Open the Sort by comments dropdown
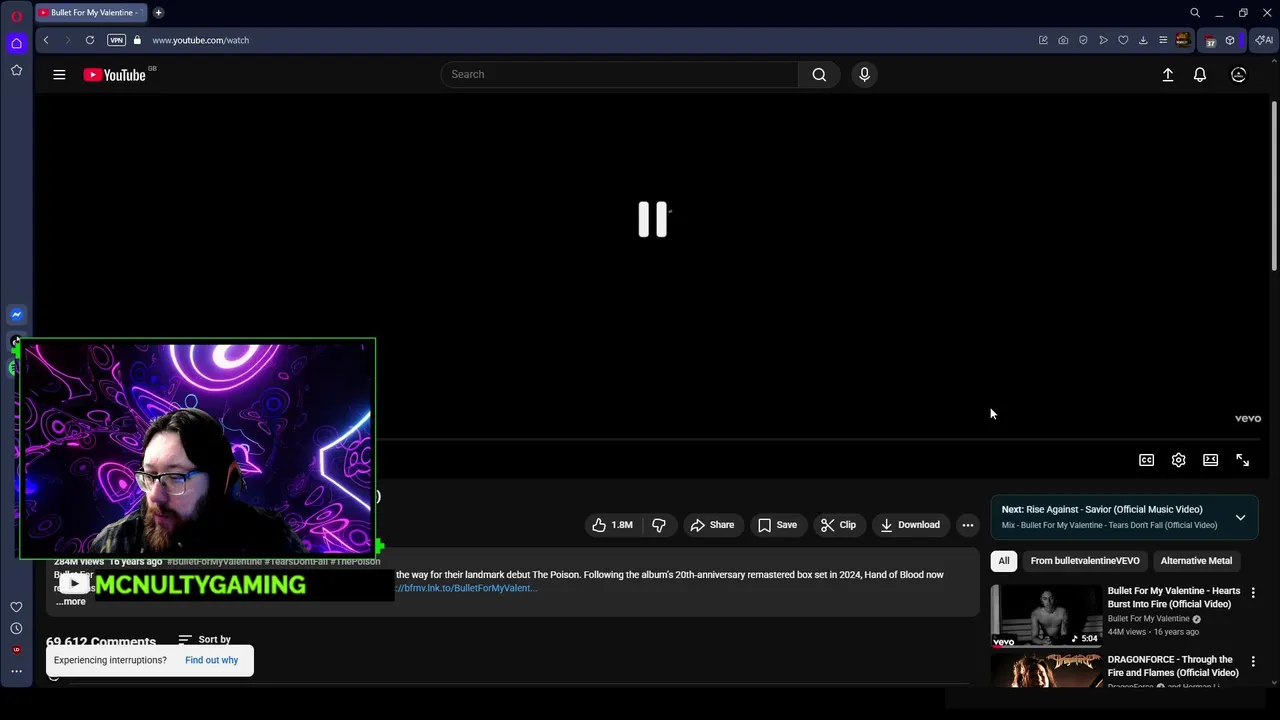This screenshot has width=1280, height=720. coord(205,640)
